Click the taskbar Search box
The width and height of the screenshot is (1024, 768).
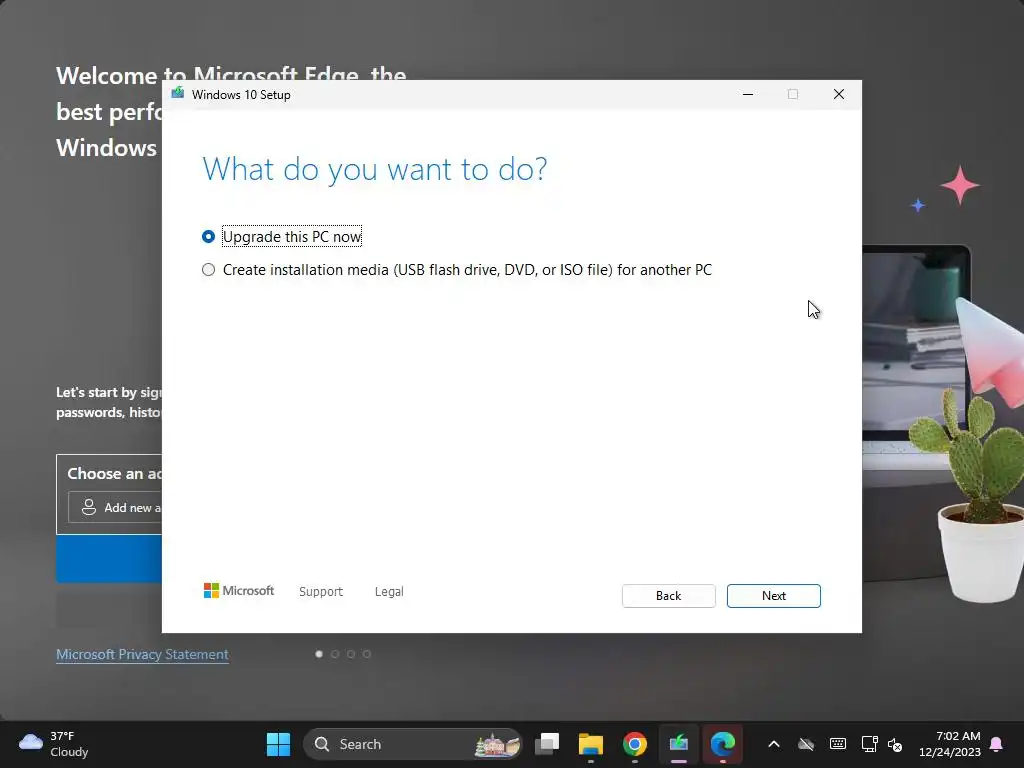pyautogui.click(x=413, y=744)
